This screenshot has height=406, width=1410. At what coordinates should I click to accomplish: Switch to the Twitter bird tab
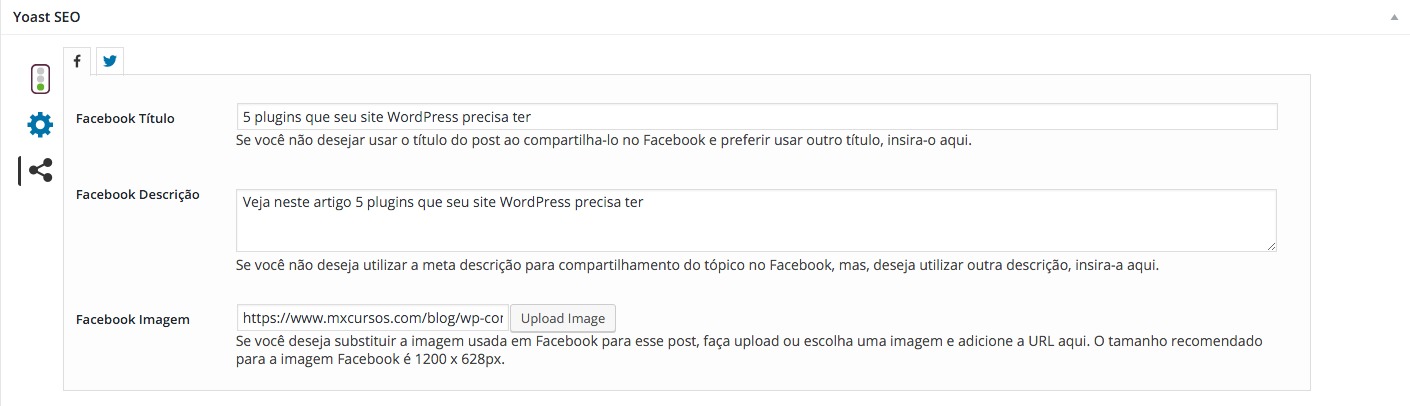110,61
